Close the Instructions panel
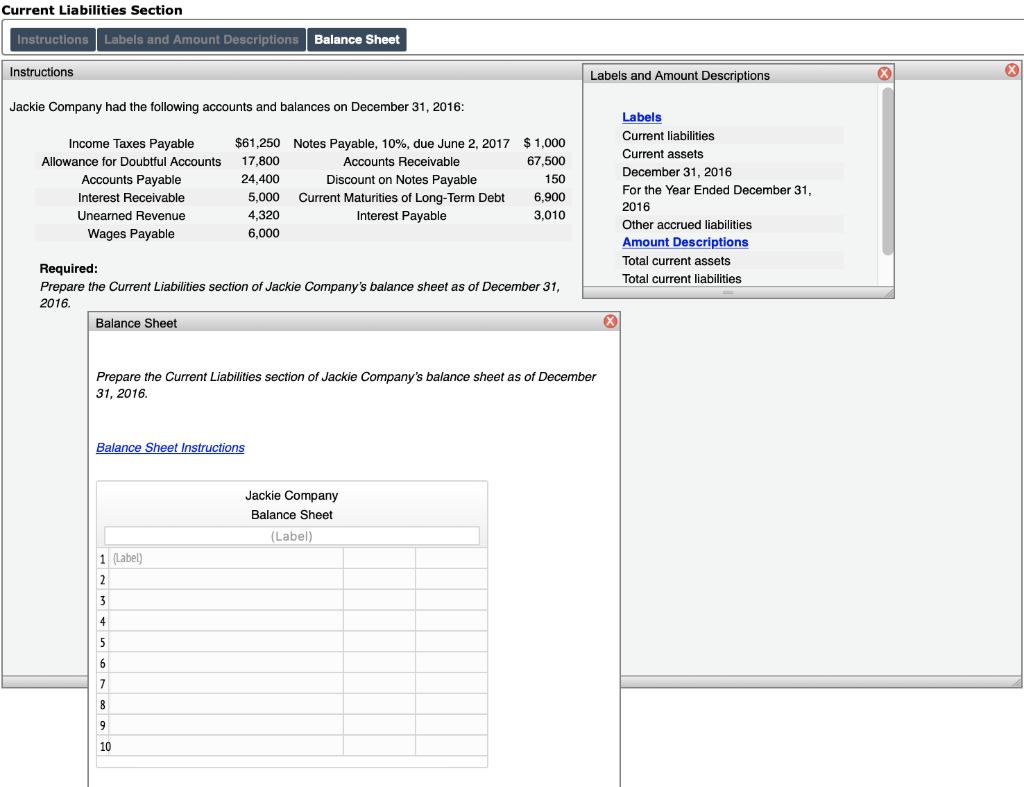The width and height of the screenshot is (1024, 787). pyautogui.click(x=1011, y=70)
